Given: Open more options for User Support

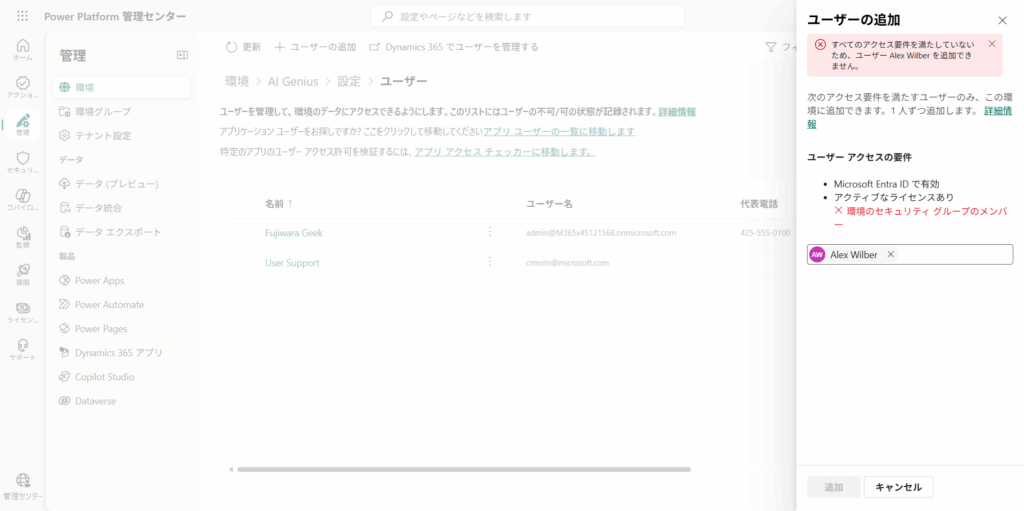Looking at the screenshot, I should [x=490, y=262].
